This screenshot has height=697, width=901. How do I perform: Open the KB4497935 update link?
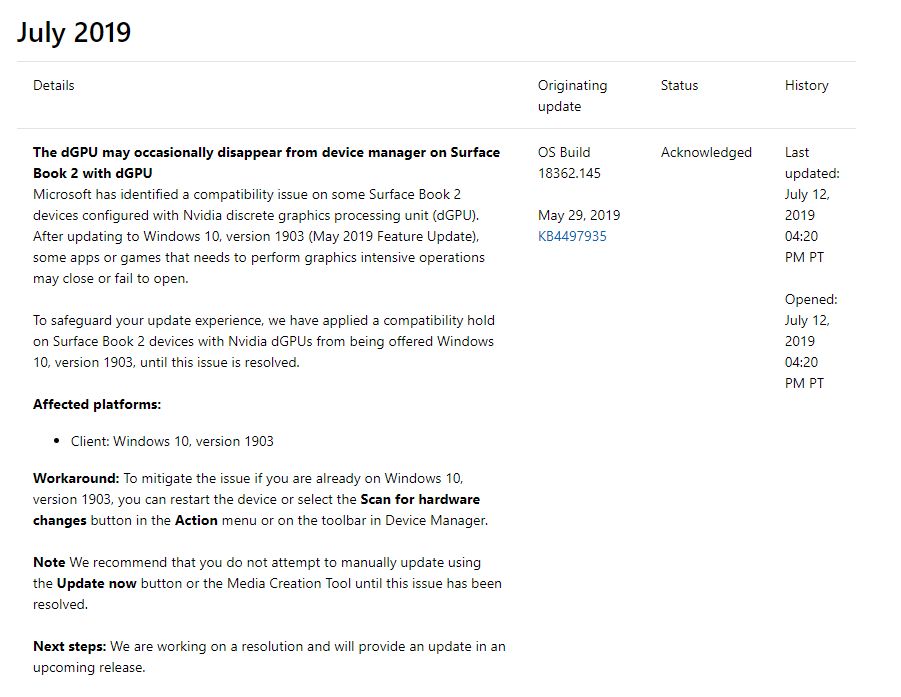tap(570, 235)
